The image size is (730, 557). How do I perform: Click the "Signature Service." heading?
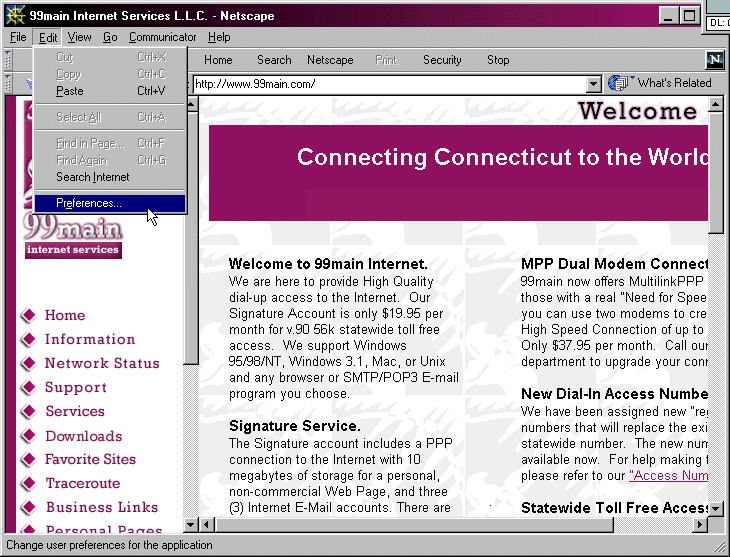coord(295,426)
